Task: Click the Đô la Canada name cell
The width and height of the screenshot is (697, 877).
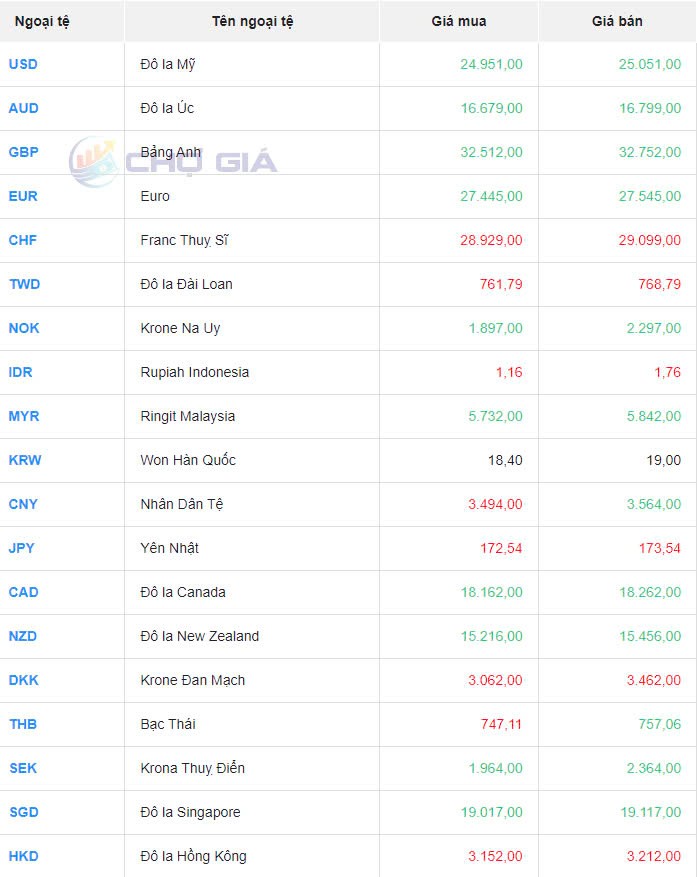Action: (183, 592)
